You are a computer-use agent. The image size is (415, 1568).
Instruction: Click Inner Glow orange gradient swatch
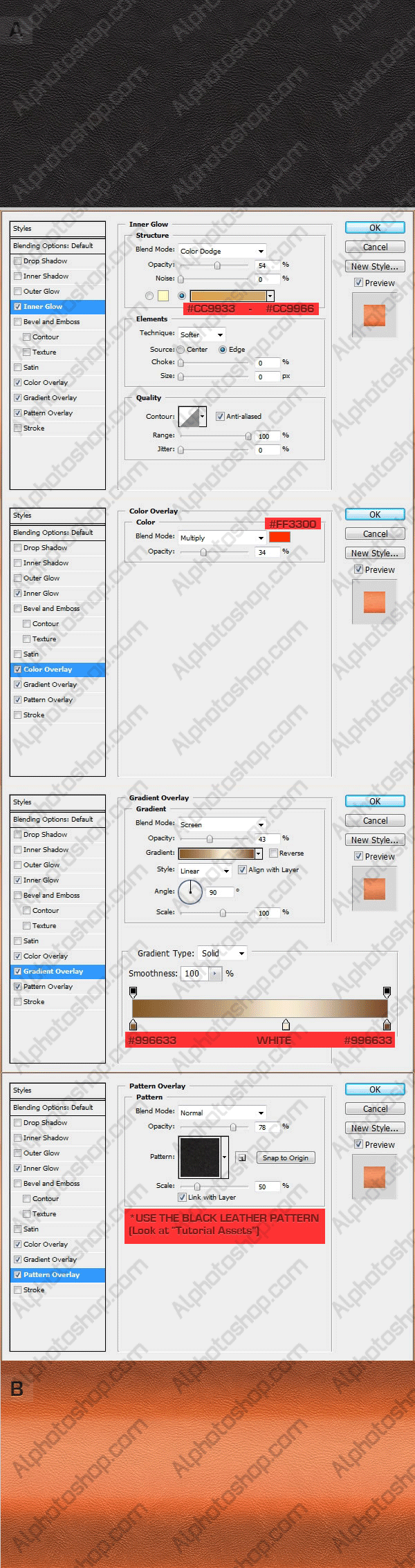[228, 296]
